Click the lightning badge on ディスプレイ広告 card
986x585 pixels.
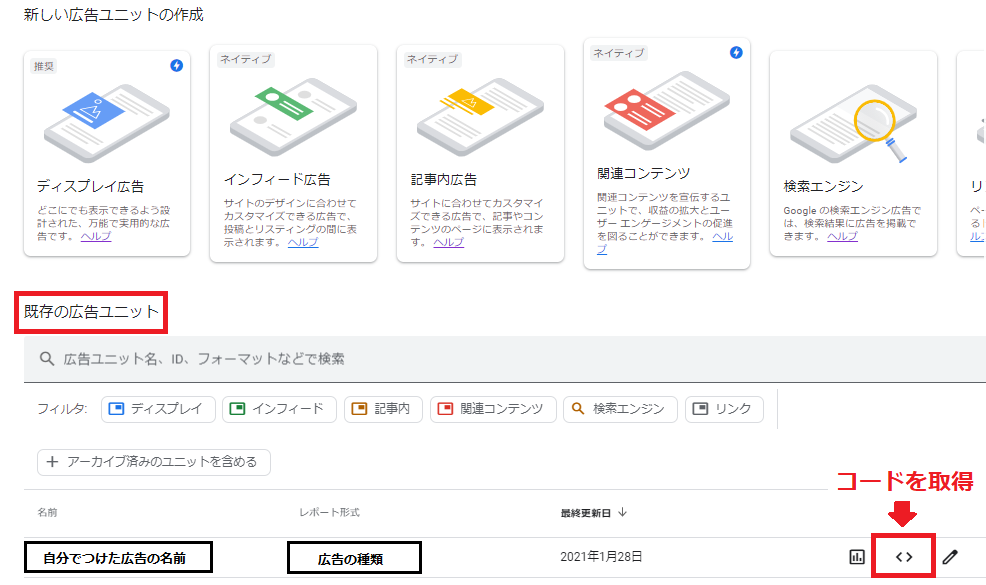pos(177,65)
